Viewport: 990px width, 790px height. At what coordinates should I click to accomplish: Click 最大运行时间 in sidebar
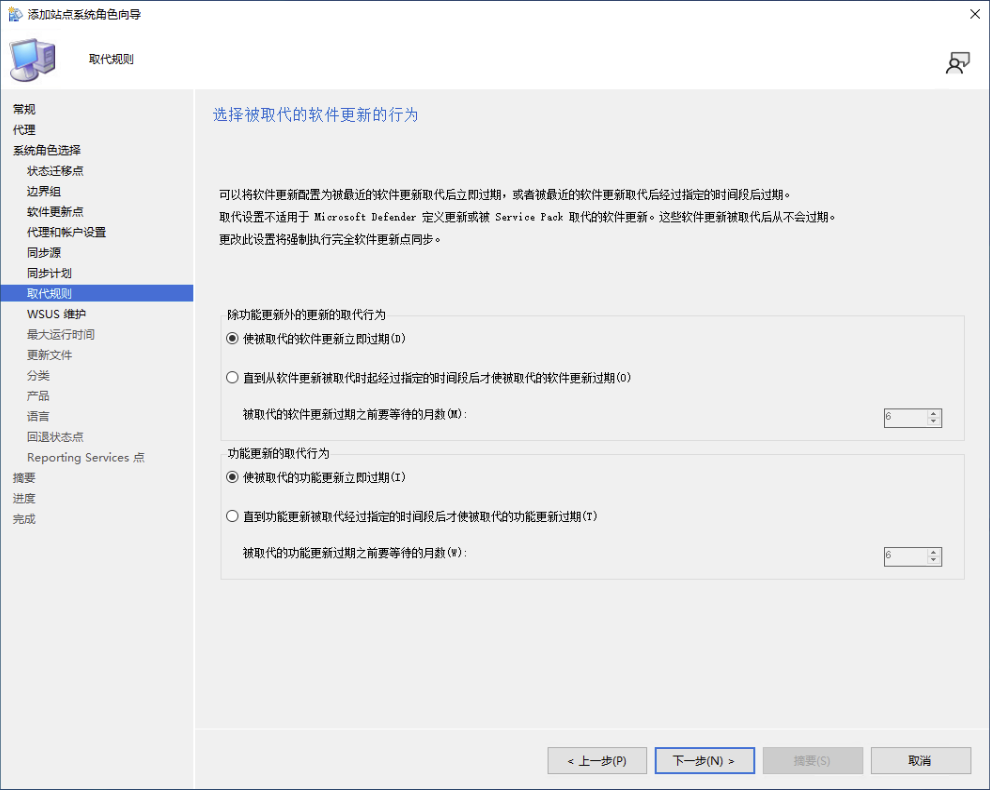[61, 334]
